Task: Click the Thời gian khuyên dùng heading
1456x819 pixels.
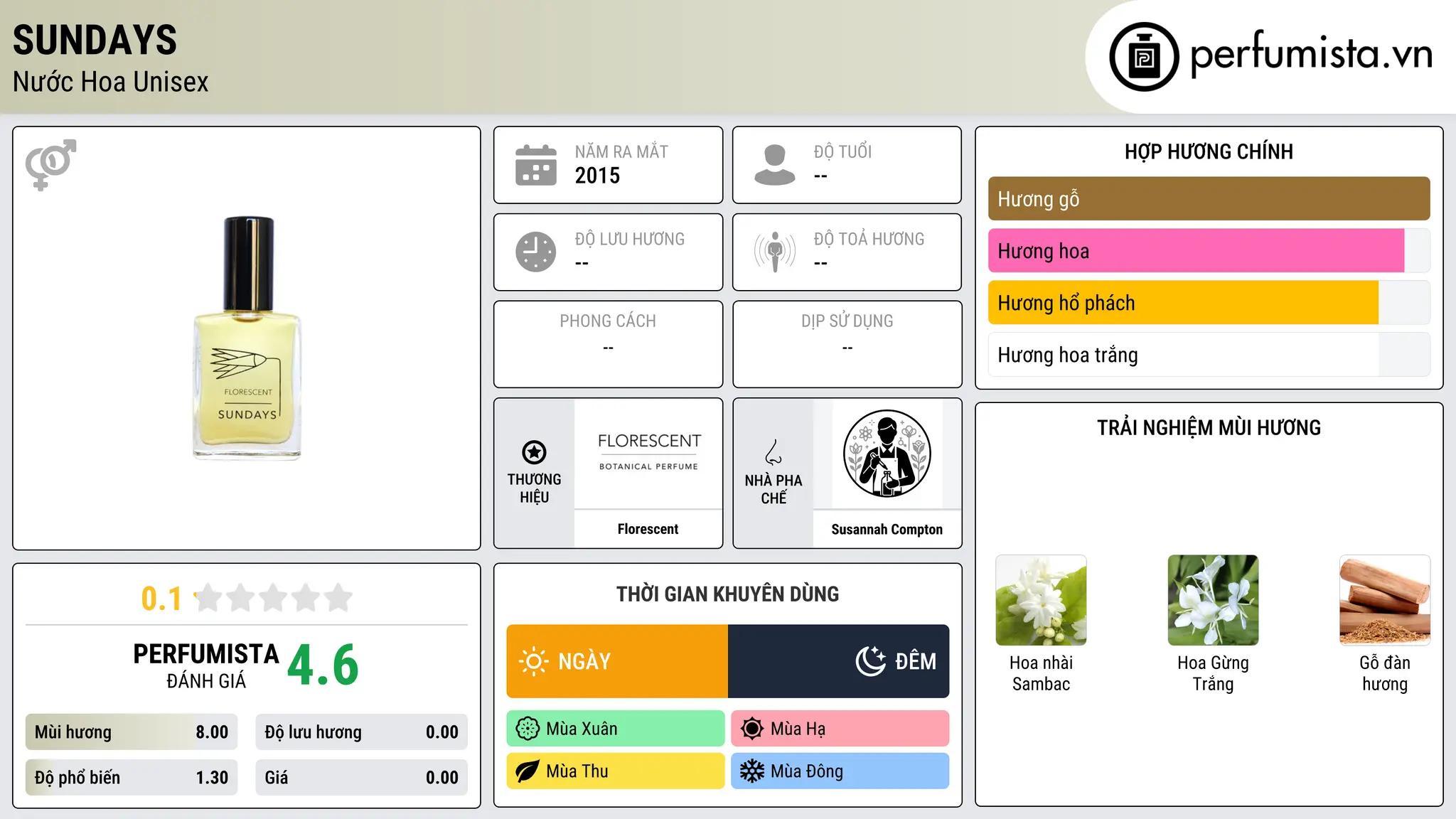Action: tap(727, 594)
